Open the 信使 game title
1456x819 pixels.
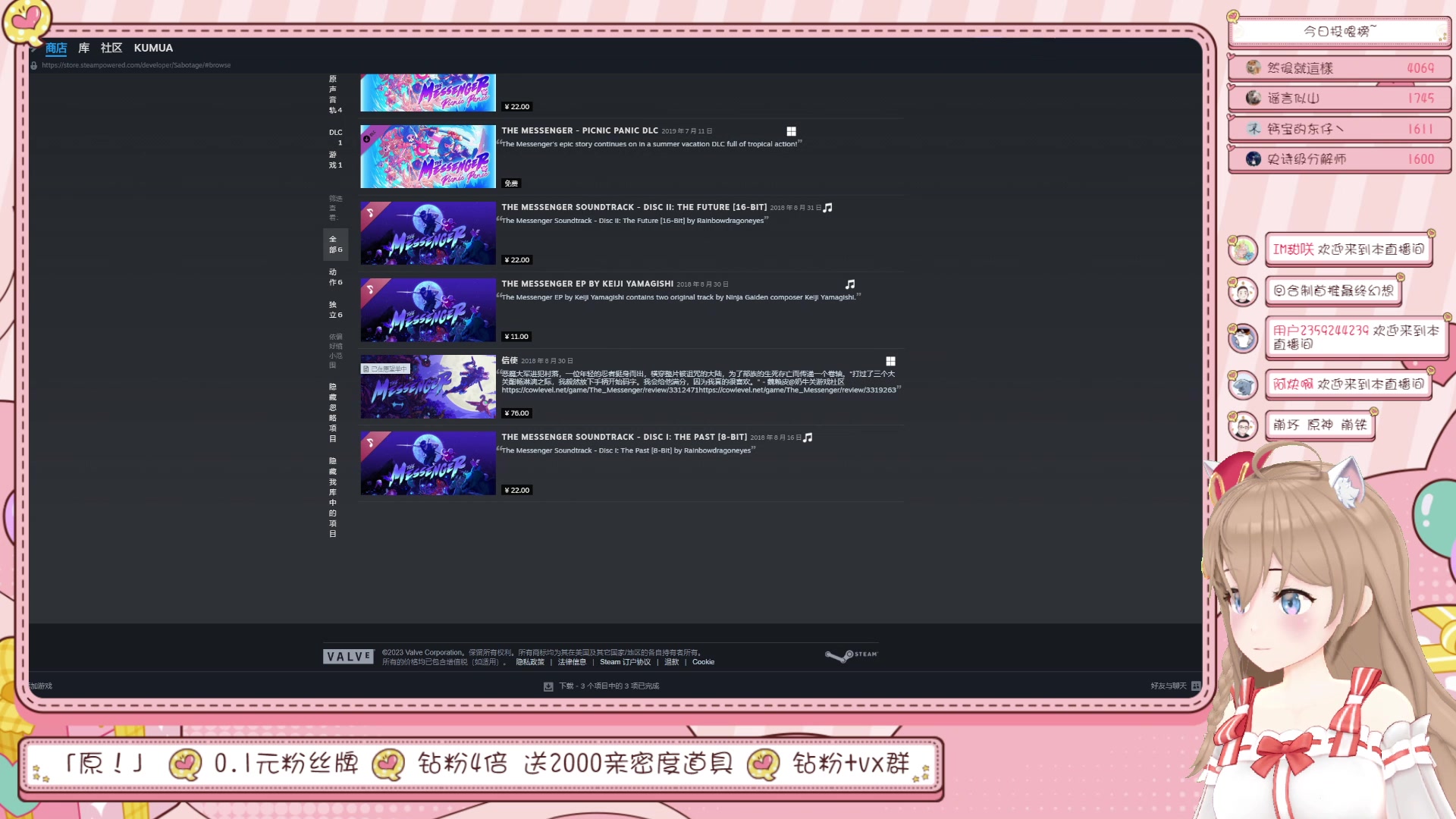click(x=510, y=360)
